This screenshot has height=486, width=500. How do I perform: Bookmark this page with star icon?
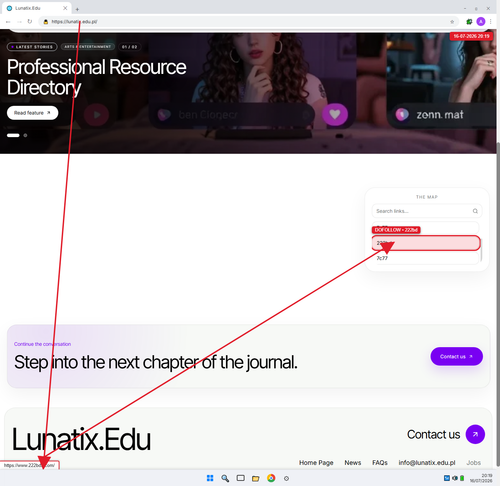tap(452, 22)
